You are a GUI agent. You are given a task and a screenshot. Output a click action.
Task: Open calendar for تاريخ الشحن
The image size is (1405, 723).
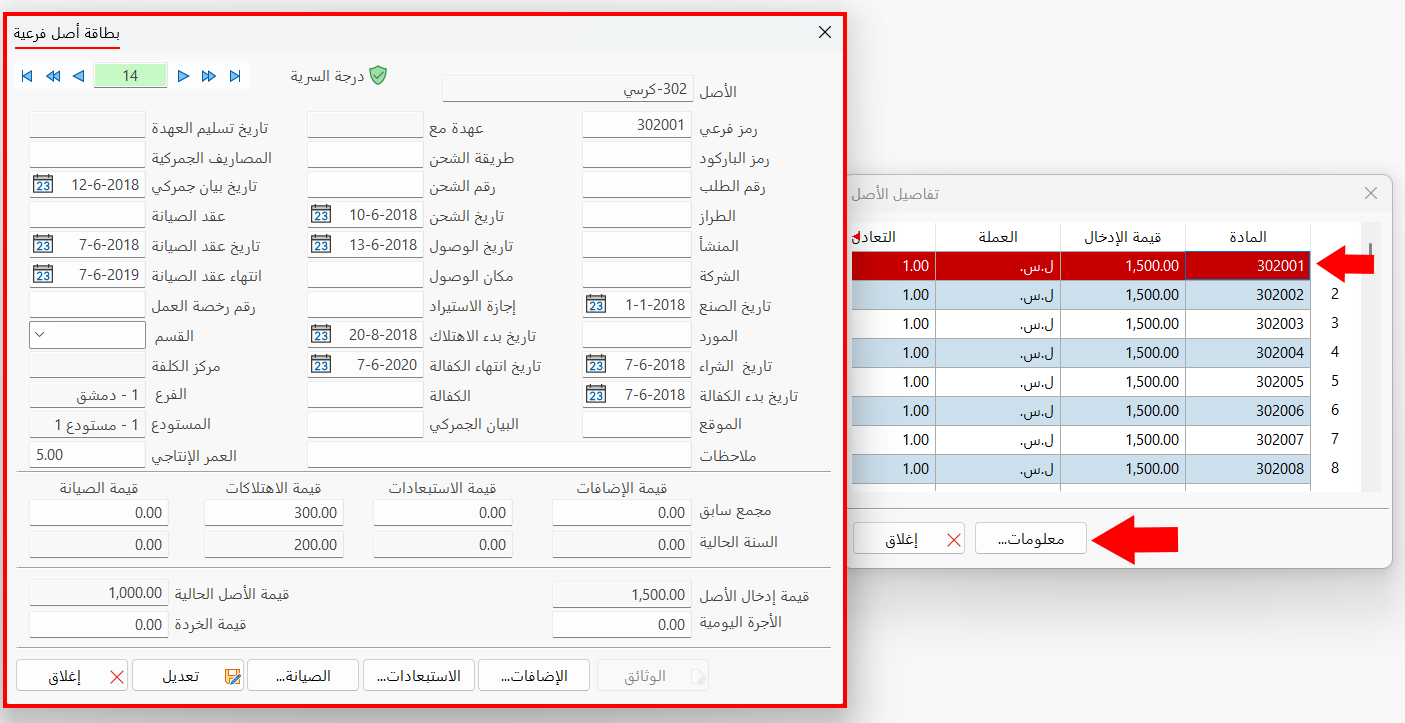(x=320, y=215)
